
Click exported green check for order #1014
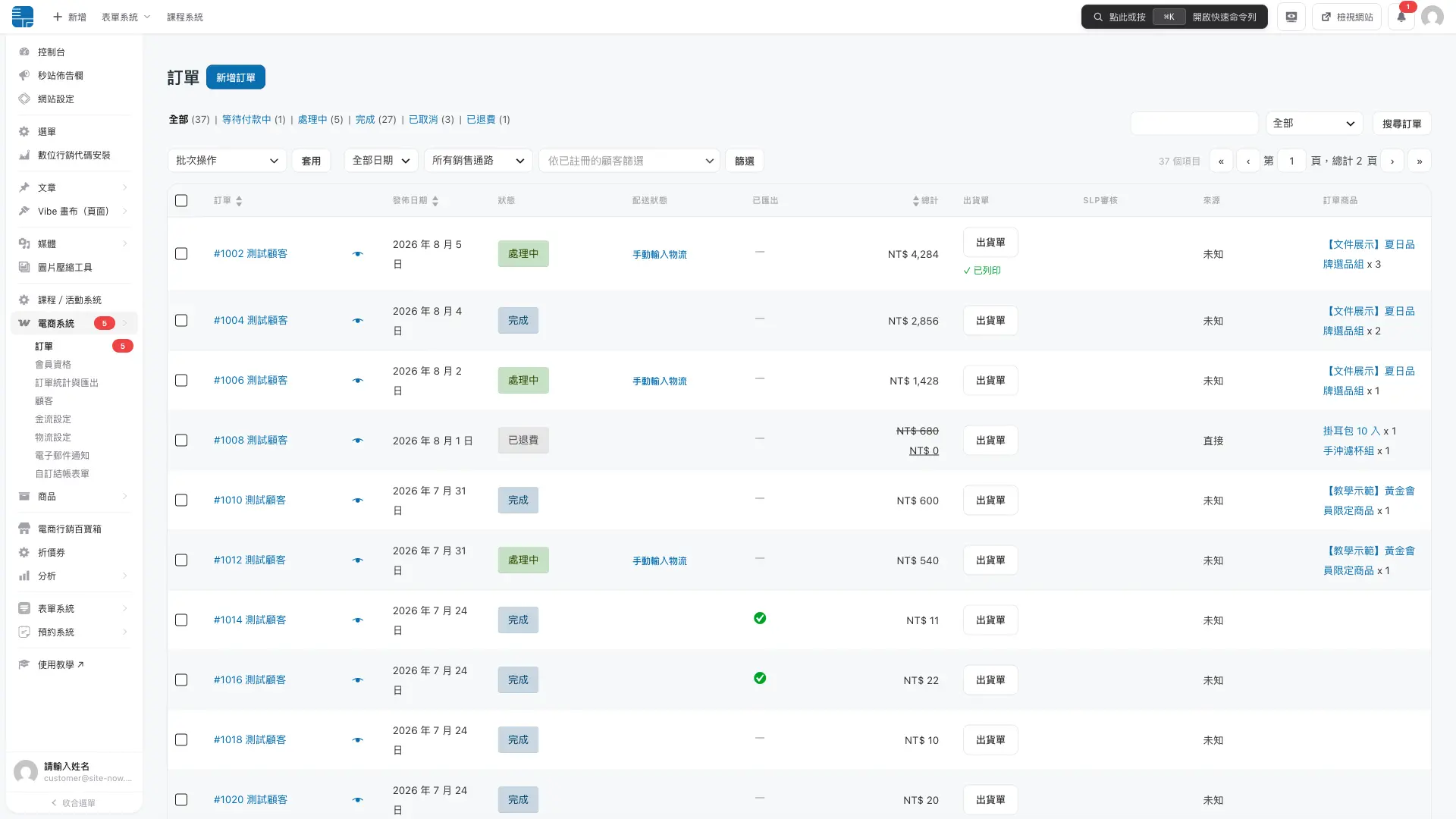760,618
